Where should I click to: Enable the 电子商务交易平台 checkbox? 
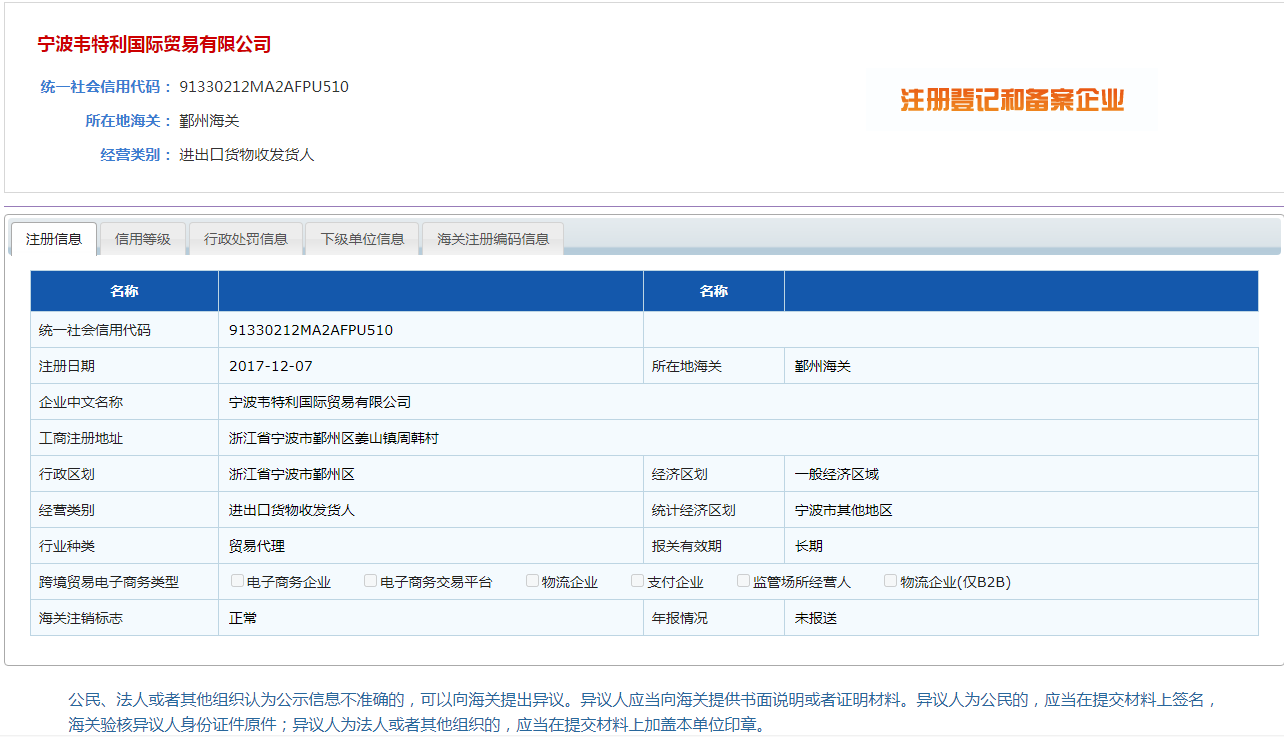[370, 580]
